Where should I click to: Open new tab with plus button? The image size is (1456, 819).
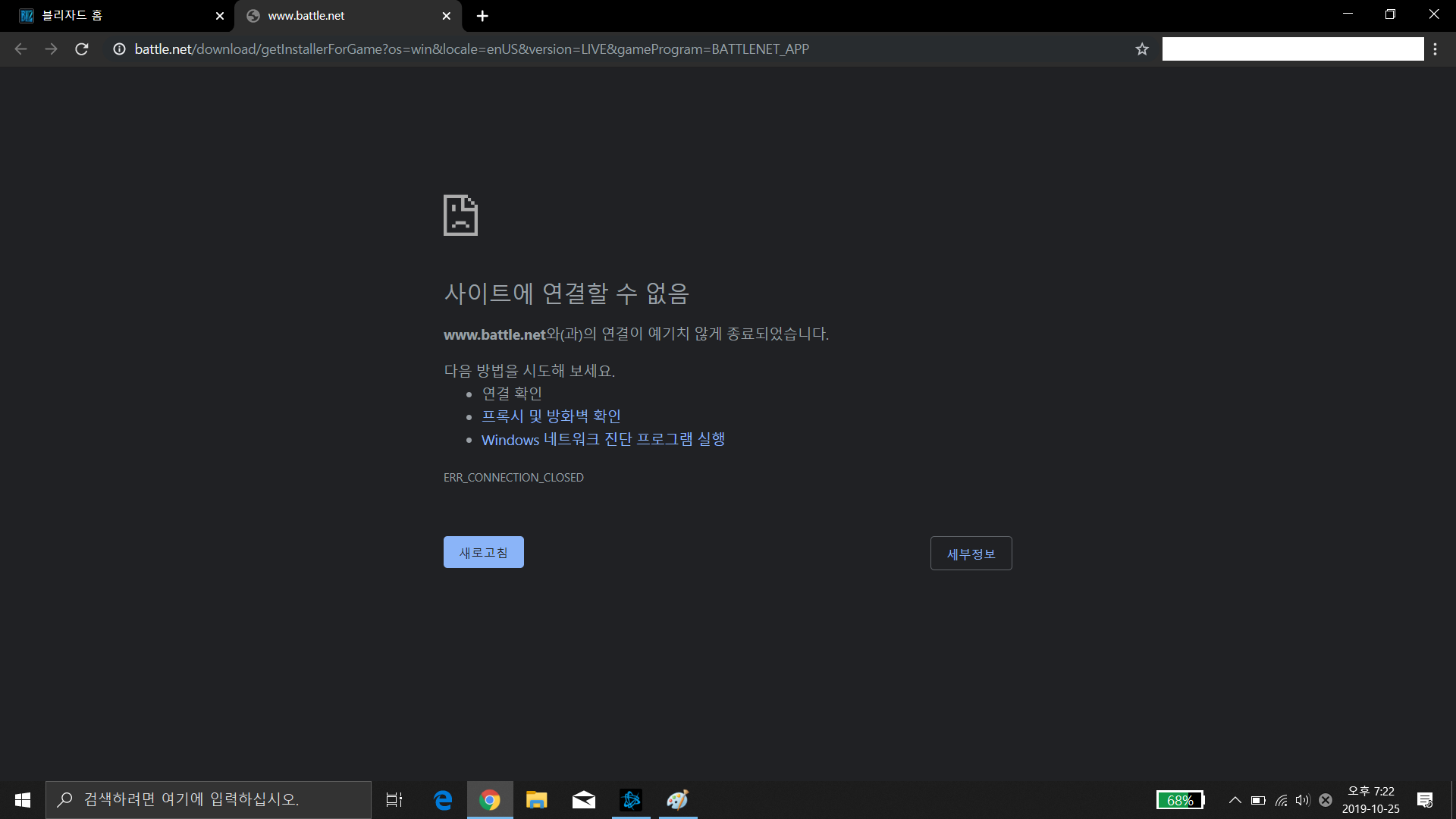point(482,16)
